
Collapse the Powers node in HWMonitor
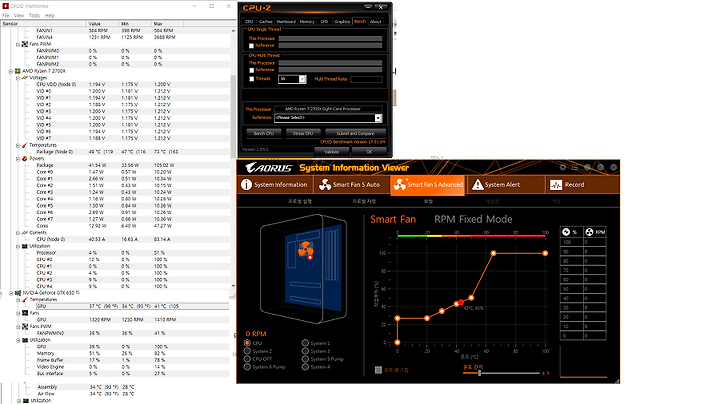point(17,159)
